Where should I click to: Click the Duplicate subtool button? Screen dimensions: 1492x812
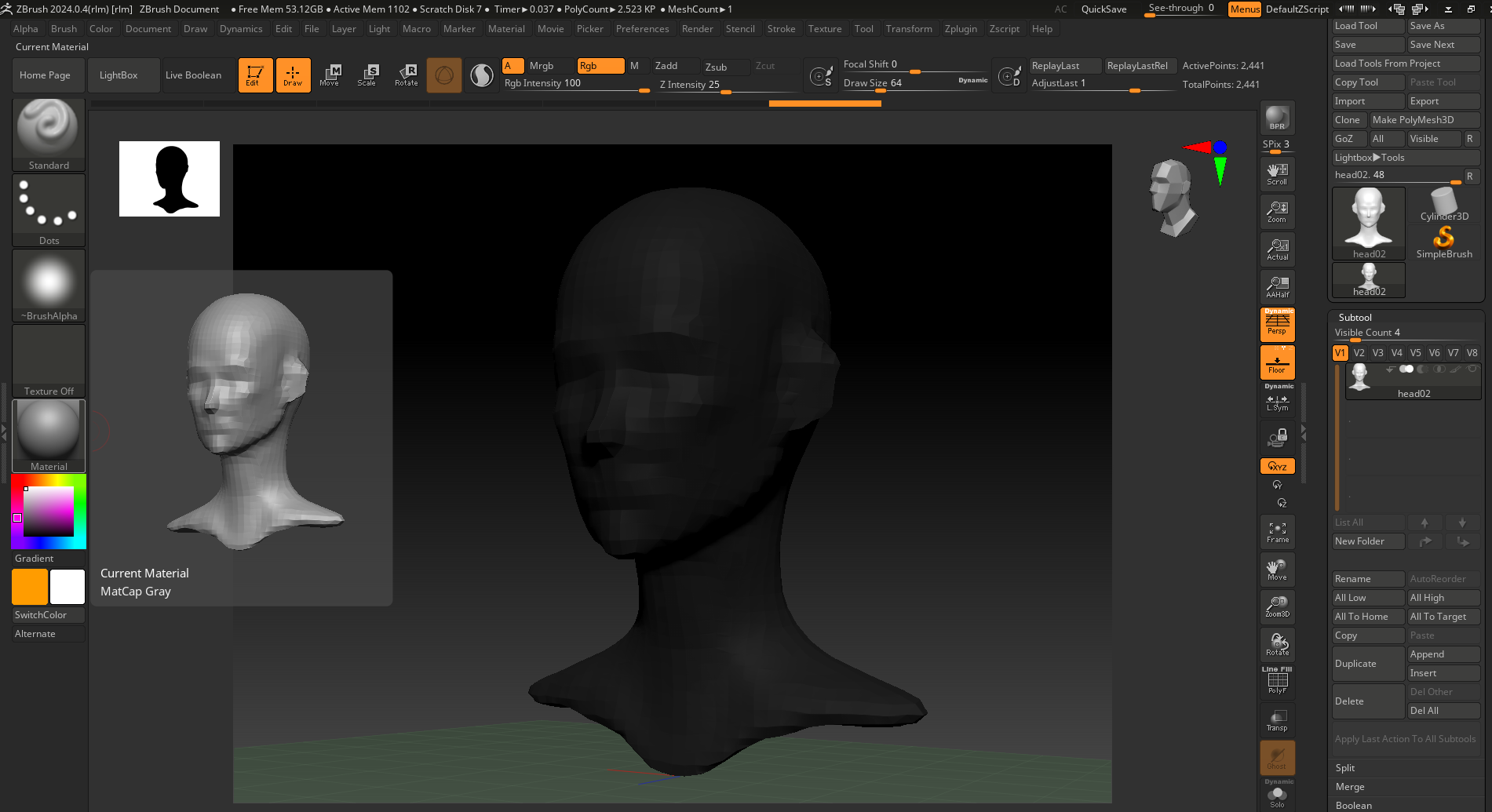1368,664
